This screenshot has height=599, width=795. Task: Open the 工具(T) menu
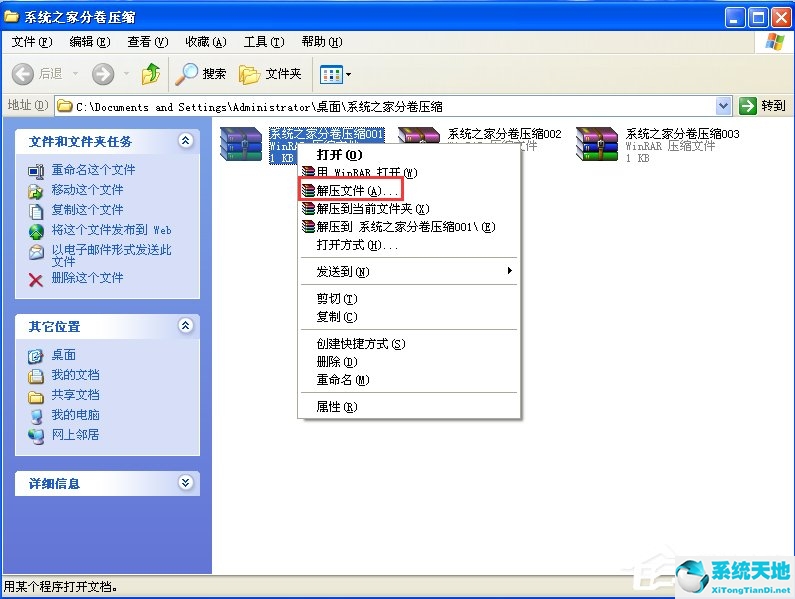coord(264,42)
